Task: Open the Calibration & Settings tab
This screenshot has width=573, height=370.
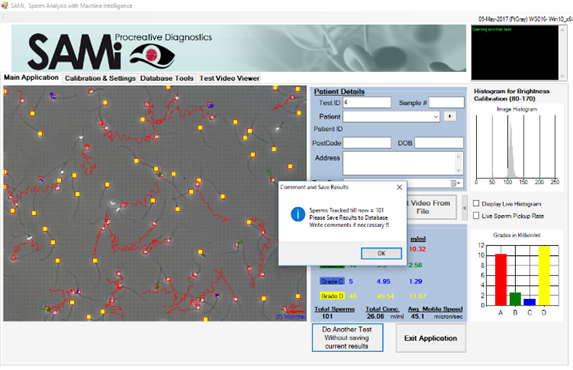Action: 100,78
